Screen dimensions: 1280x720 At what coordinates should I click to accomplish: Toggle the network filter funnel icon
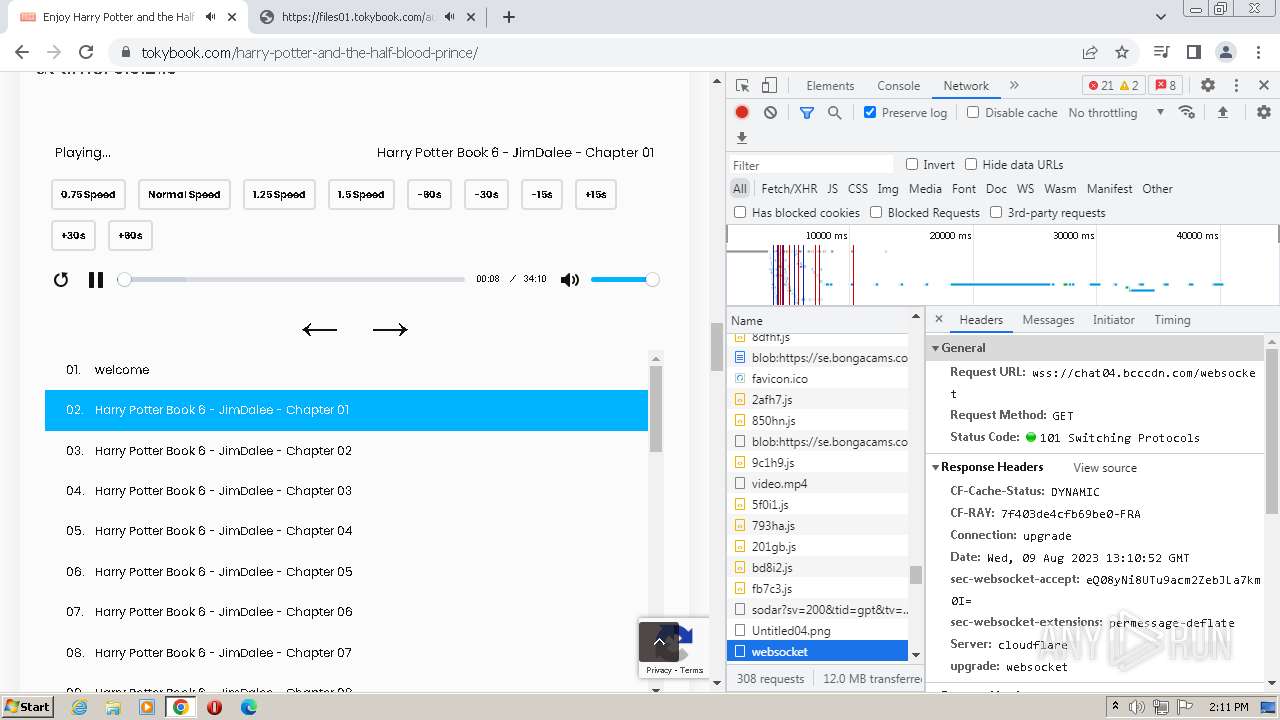807,113
